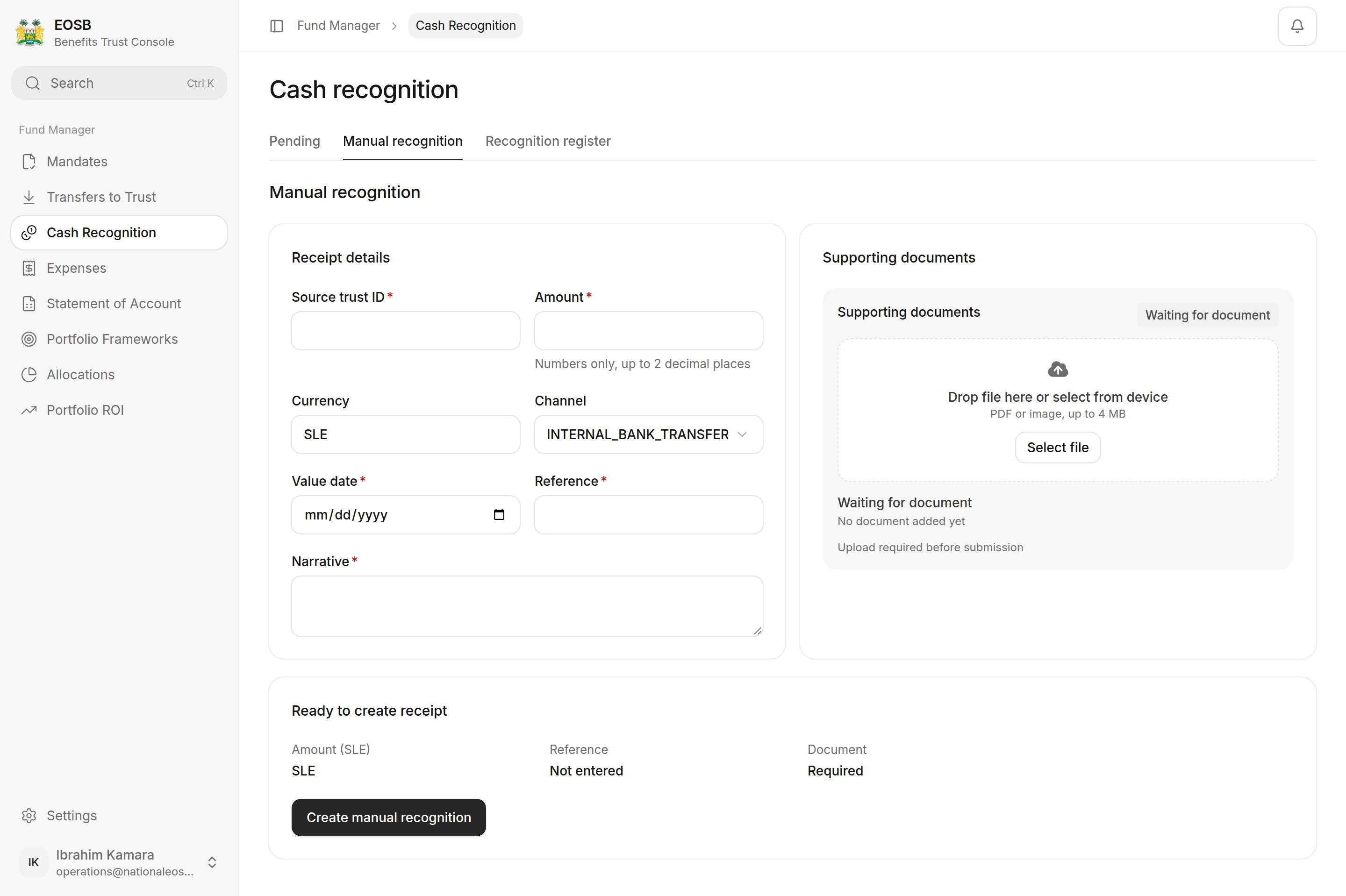Click the Expenses receipt icon

(x=29, y=268)
